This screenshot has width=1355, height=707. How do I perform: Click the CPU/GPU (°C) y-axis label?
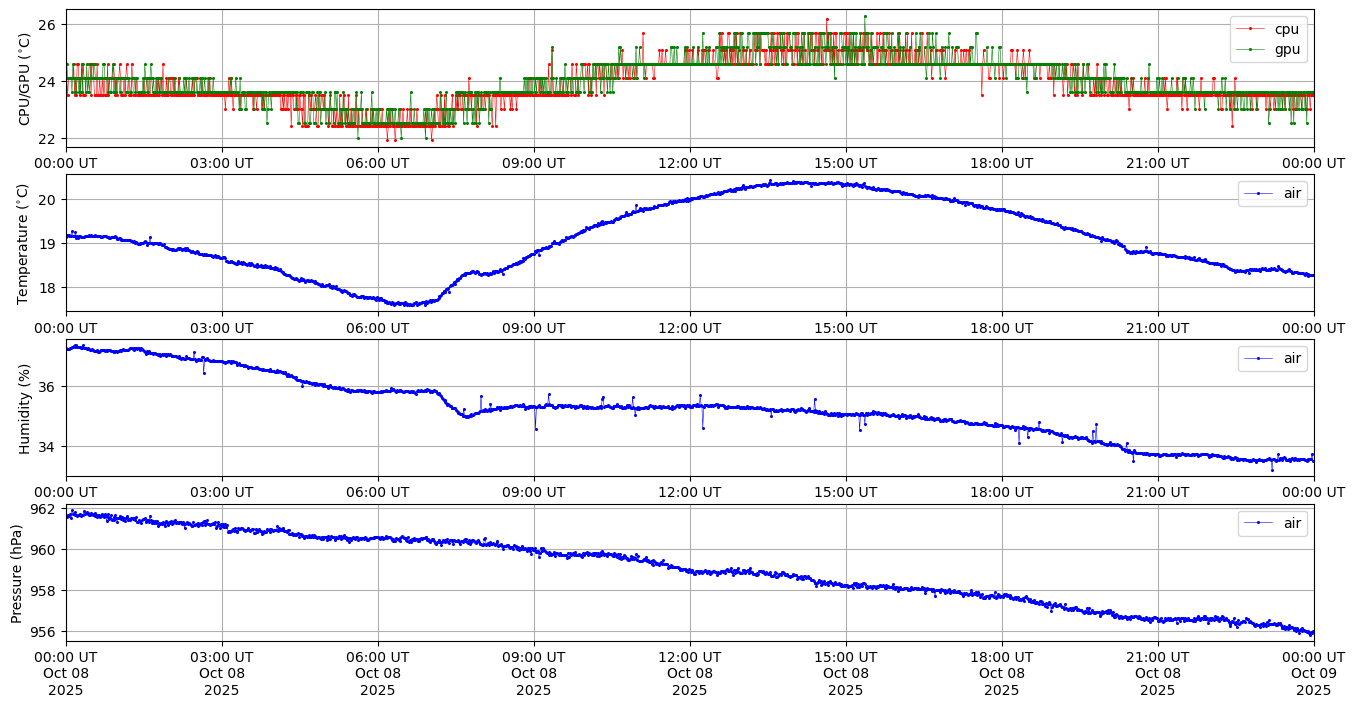(25, 79)
